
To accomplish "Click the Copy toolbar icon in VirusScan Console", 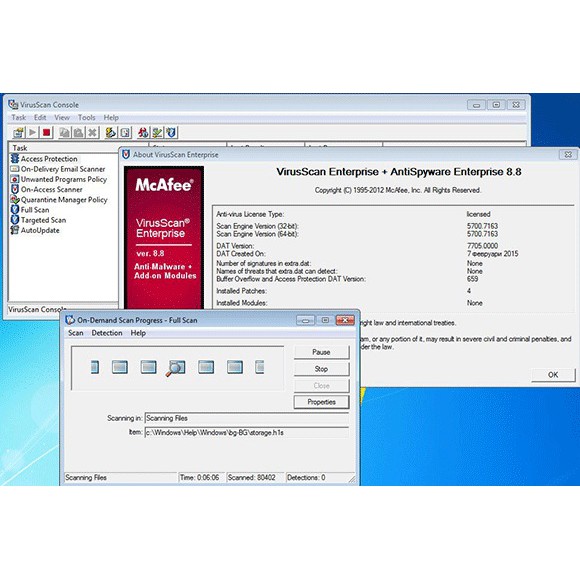I will tap(64, 132).
